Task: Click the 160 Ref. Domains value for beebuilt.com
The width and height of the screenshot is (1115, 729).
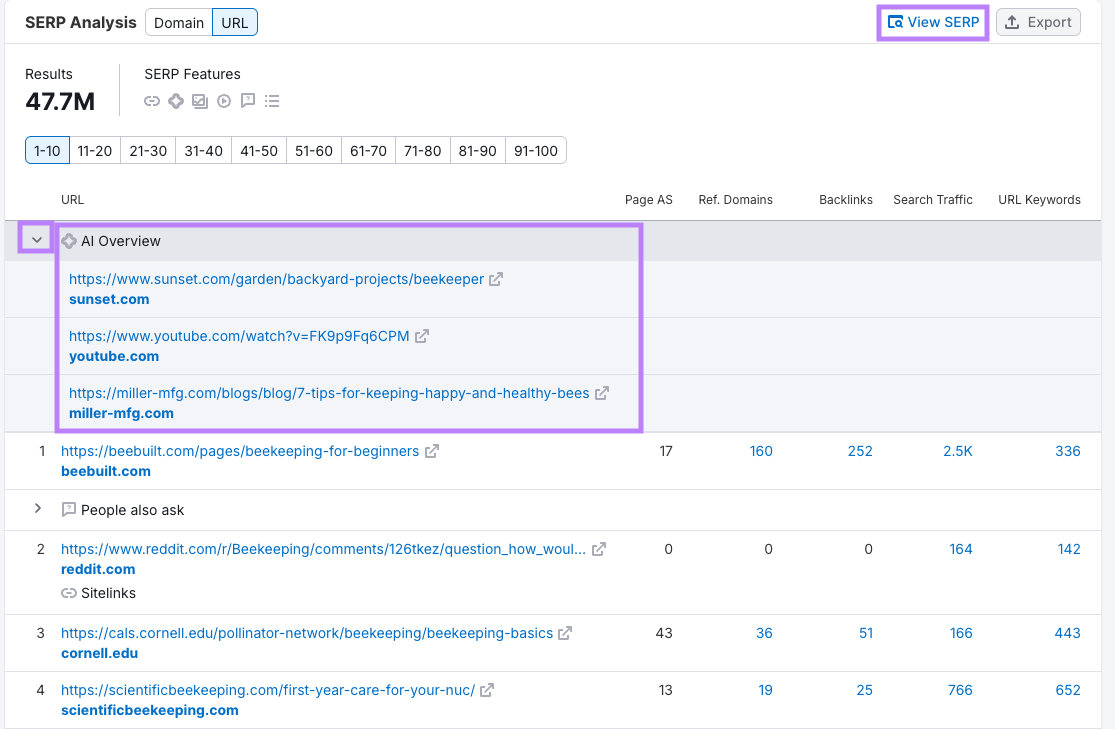Action: point(761,451)
